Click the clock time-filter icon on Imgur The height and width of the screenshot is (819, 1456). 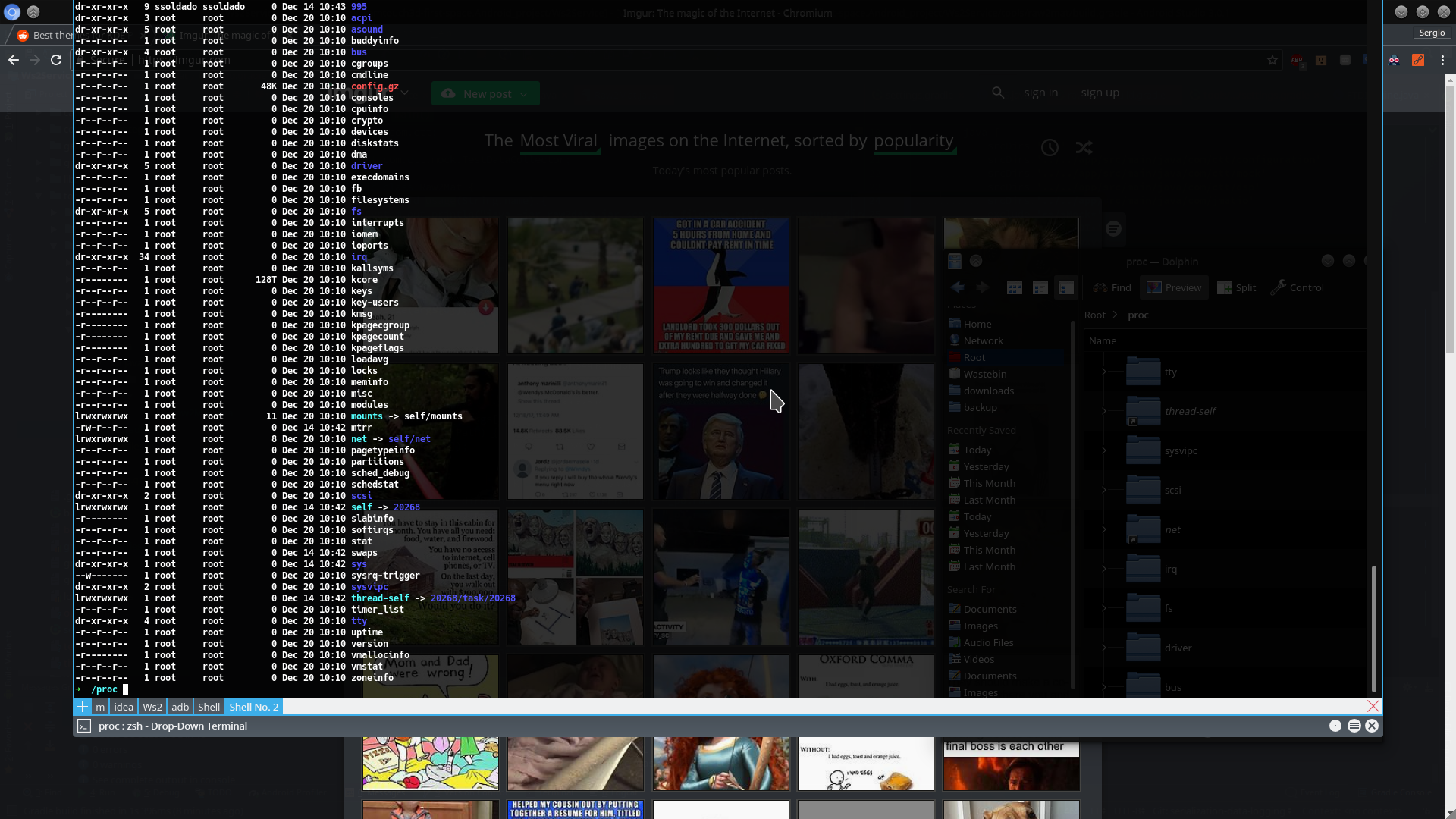pos(1050,148)
